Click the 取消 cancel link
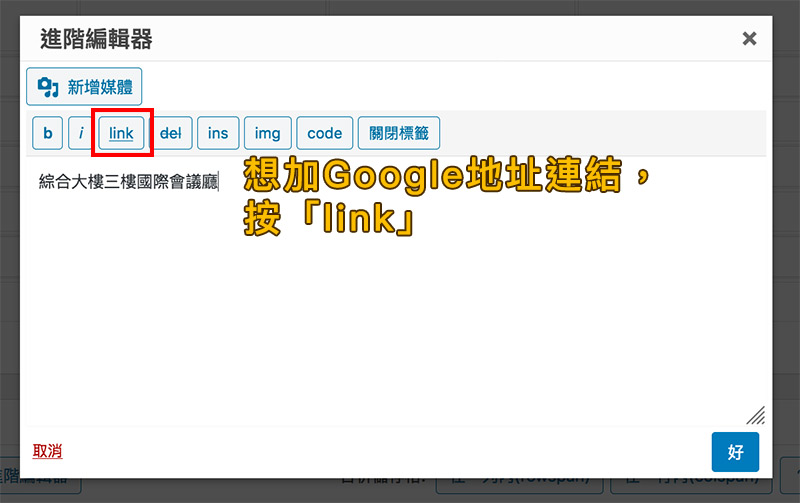This screenshot has height=503, width=800. point(47,452)
